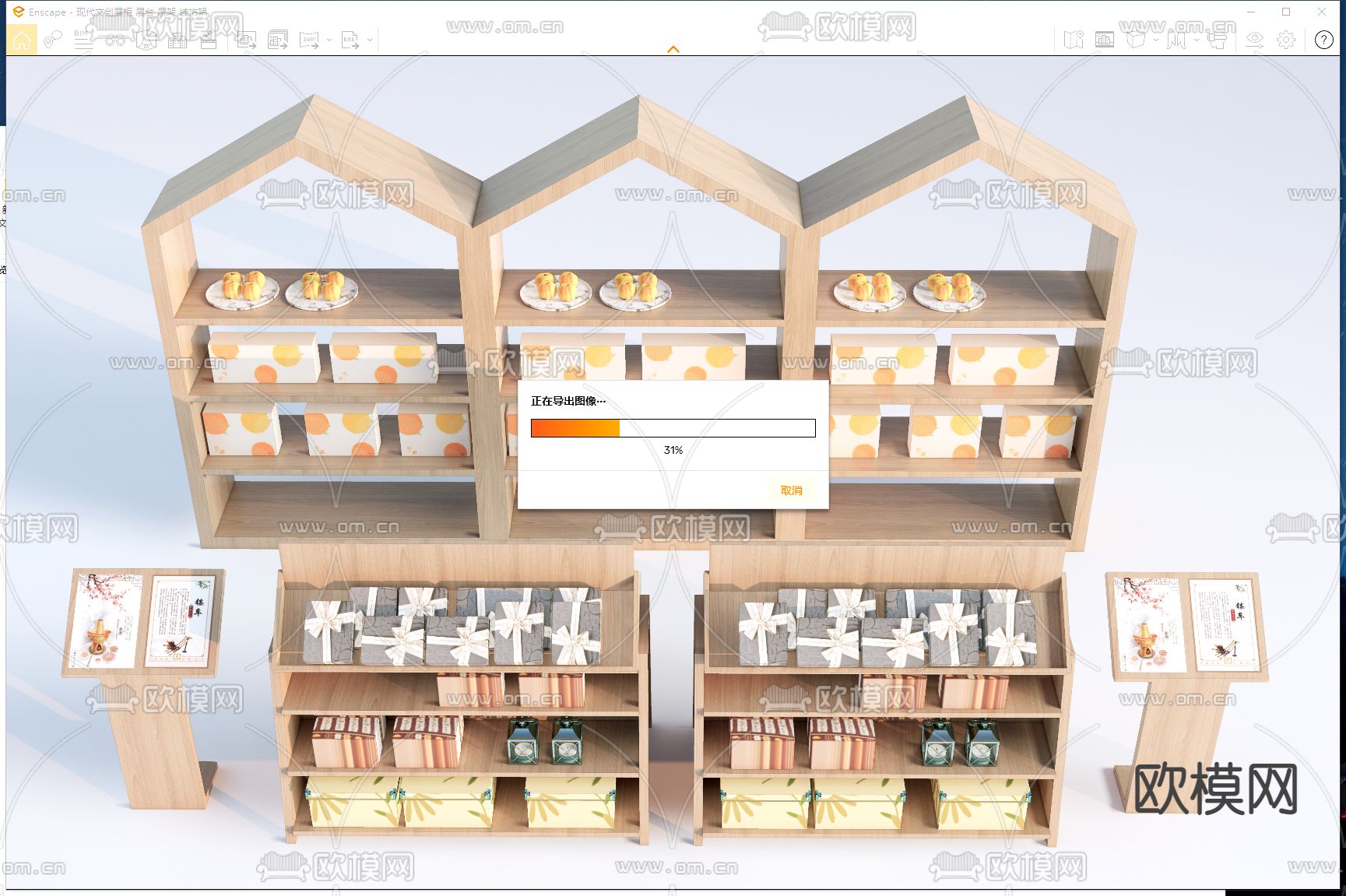Expand the 360 panorama export dropdown
This screenshot has height=896, width=1346.
pos(329,40)
